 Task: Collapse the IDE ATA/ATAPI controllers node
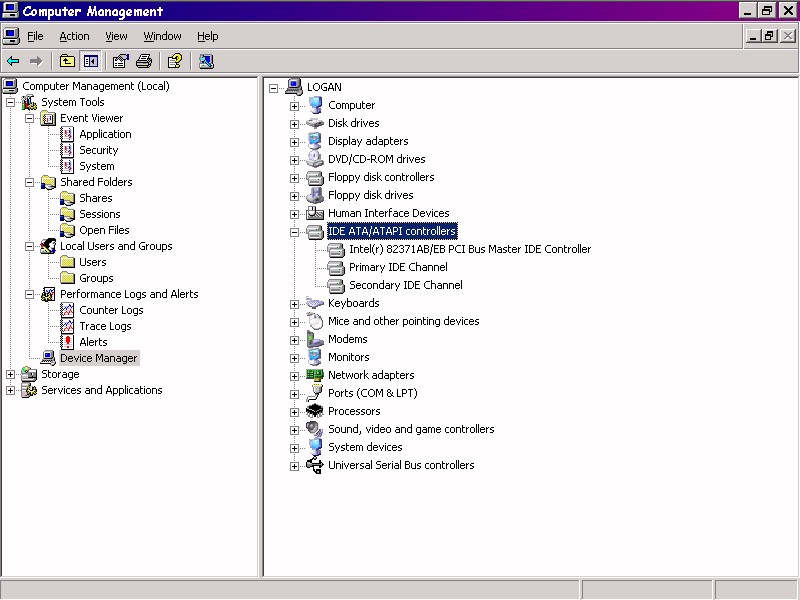tap(294, 232)
